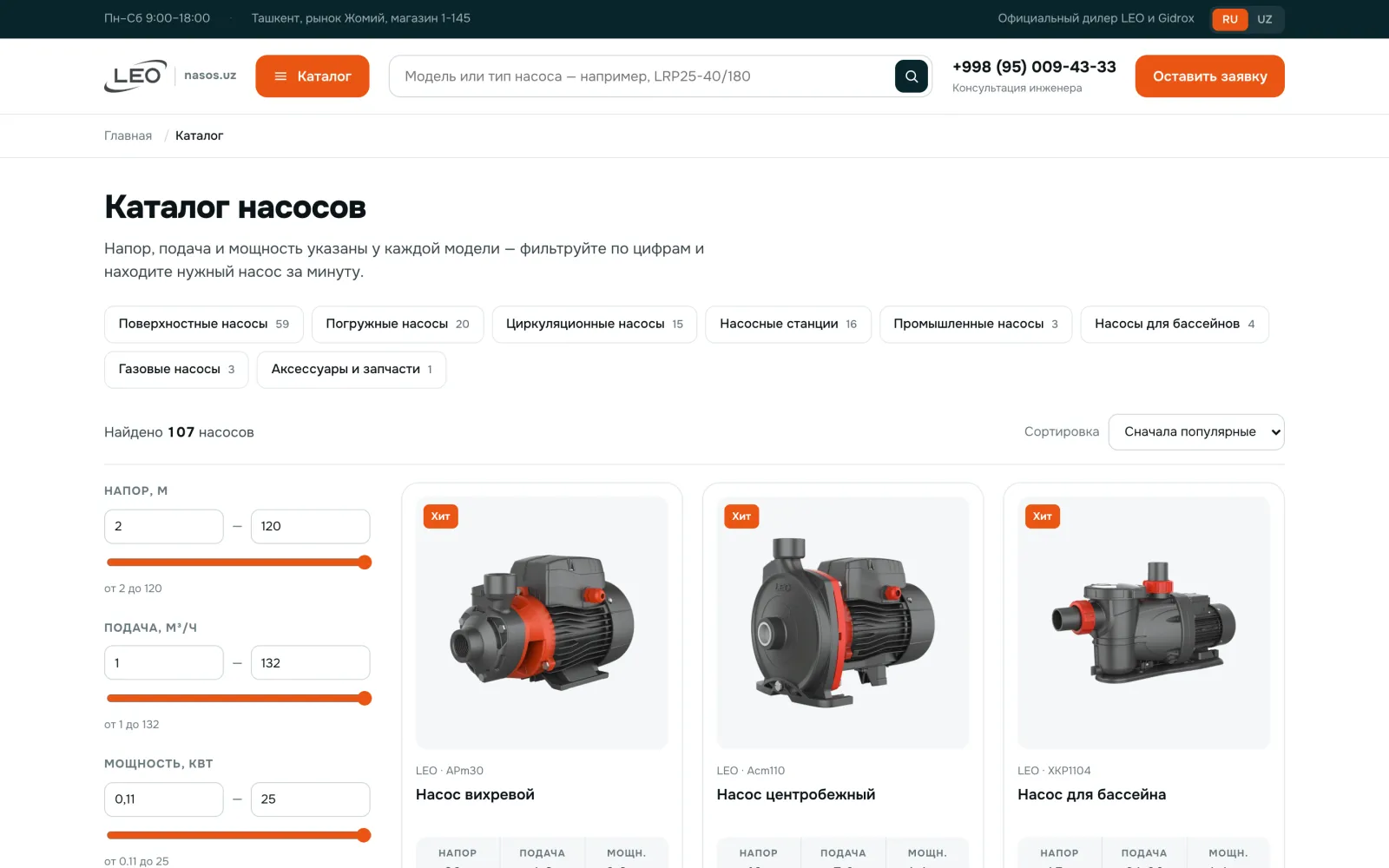Open the Acm110 pump product image

(843, 622)
